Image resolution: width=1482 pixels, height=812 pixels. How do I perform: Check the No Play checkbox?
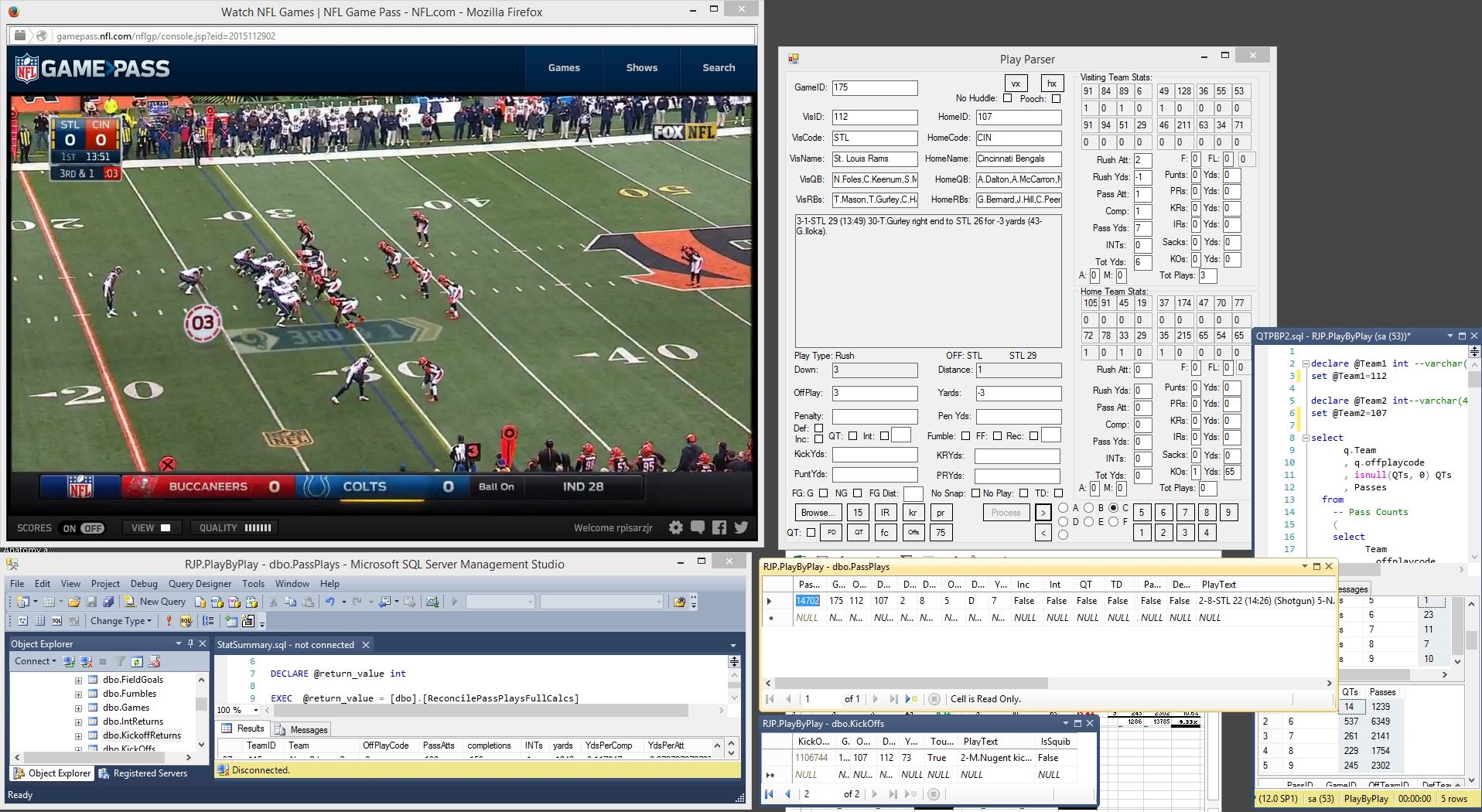(x=1023, y=493)
